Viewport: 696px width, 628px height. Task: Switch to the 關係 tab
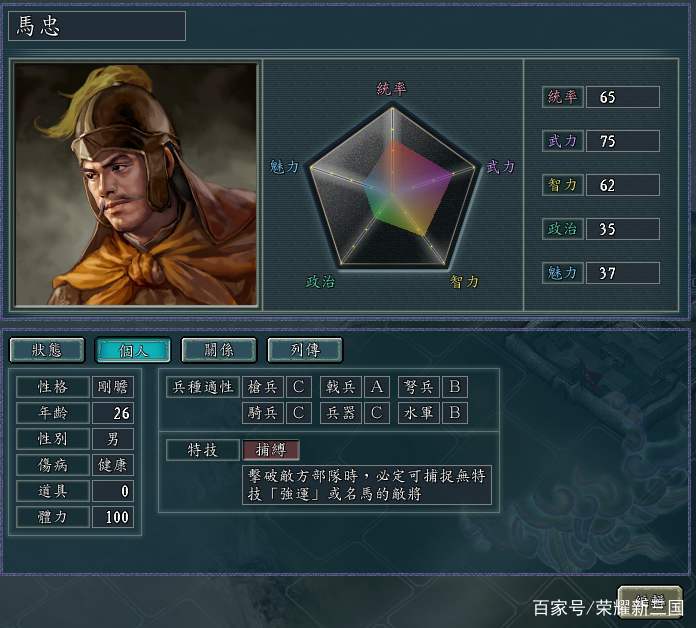tap(219, 350)
